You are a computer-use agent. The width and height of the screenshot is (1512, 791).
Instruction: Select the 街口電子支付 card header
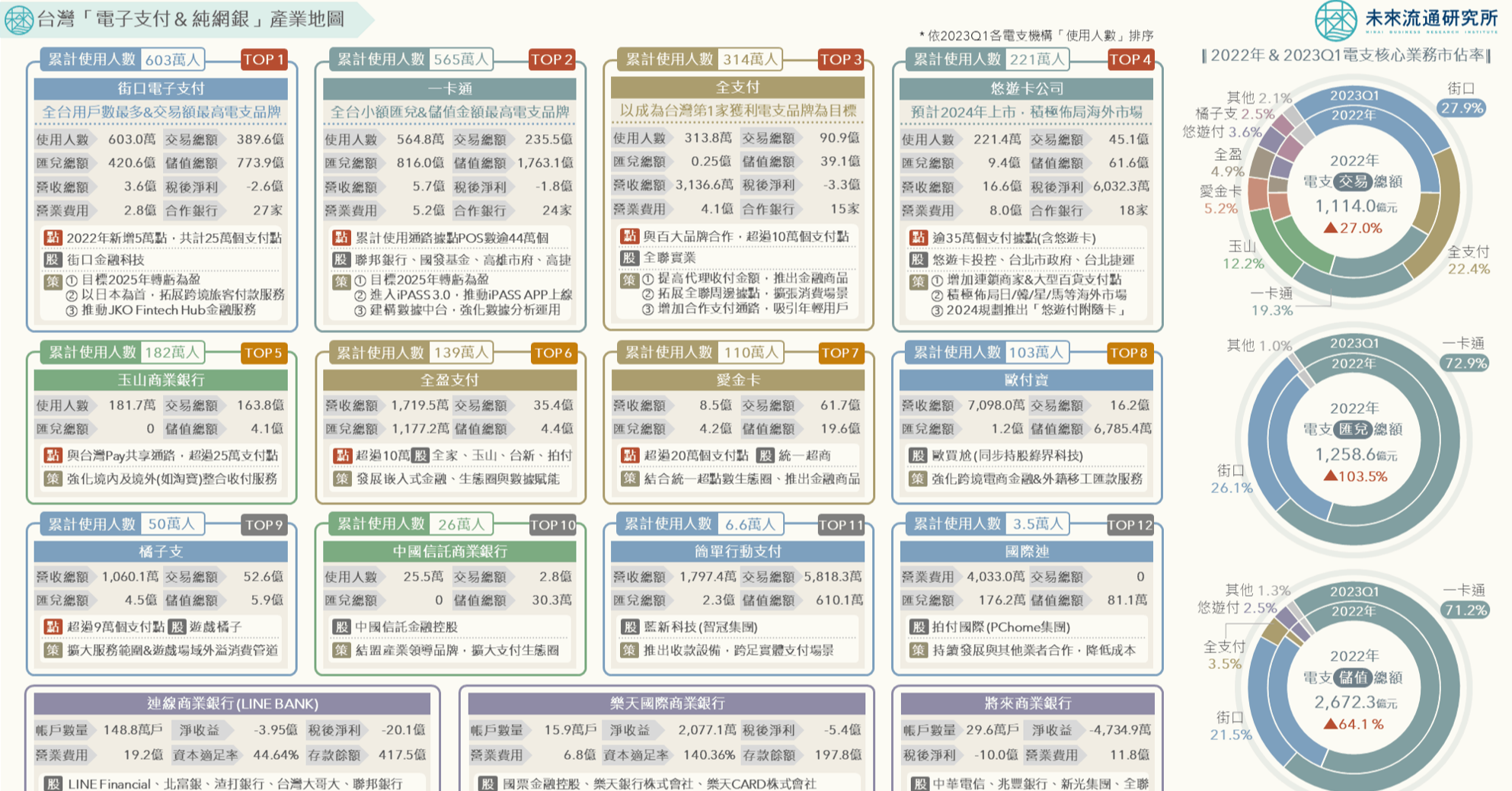[x=161, y=88]
